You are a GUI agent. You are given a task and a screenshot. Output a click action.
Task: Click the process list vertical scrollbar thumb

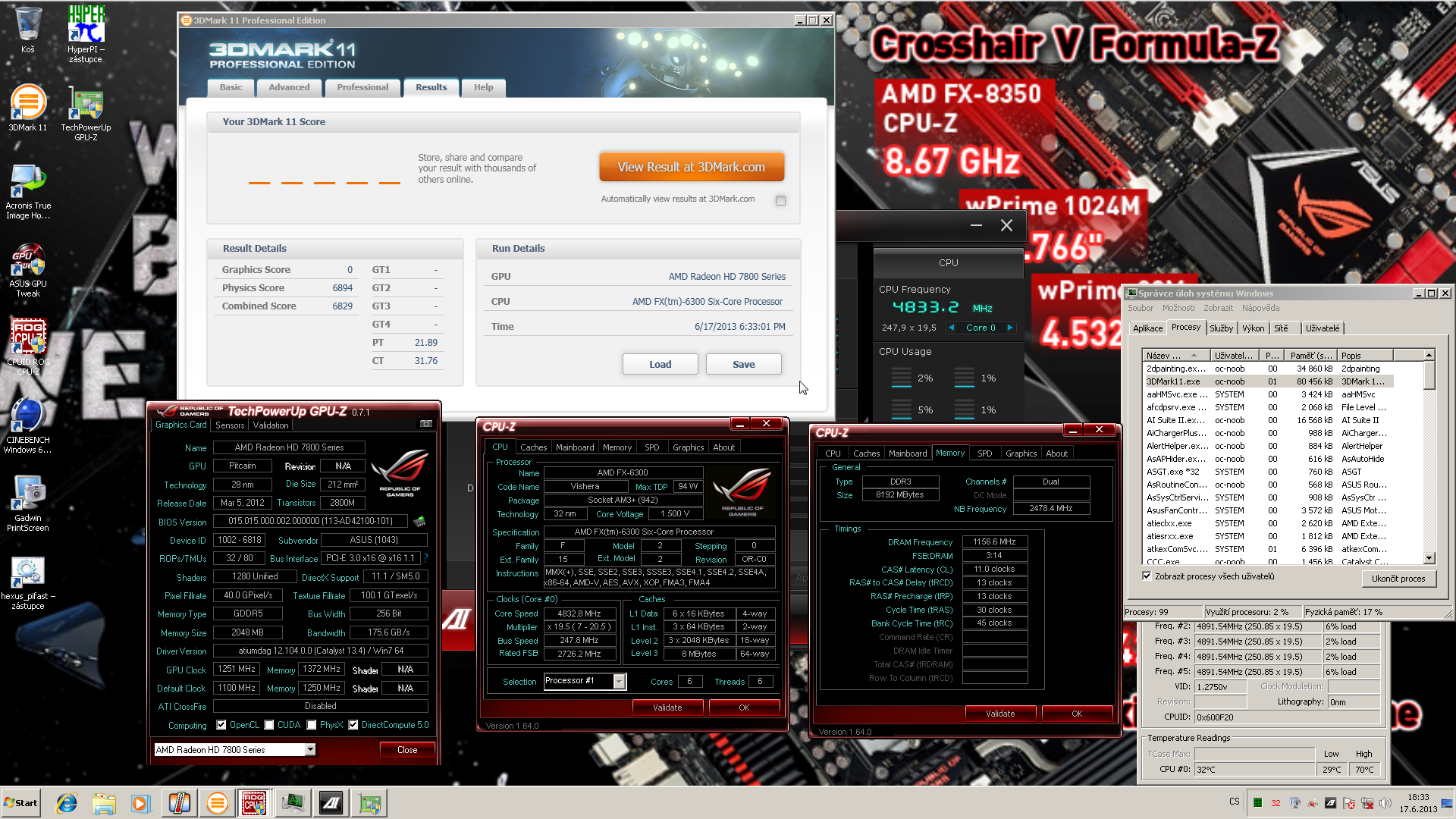[x=1429, y=375]
